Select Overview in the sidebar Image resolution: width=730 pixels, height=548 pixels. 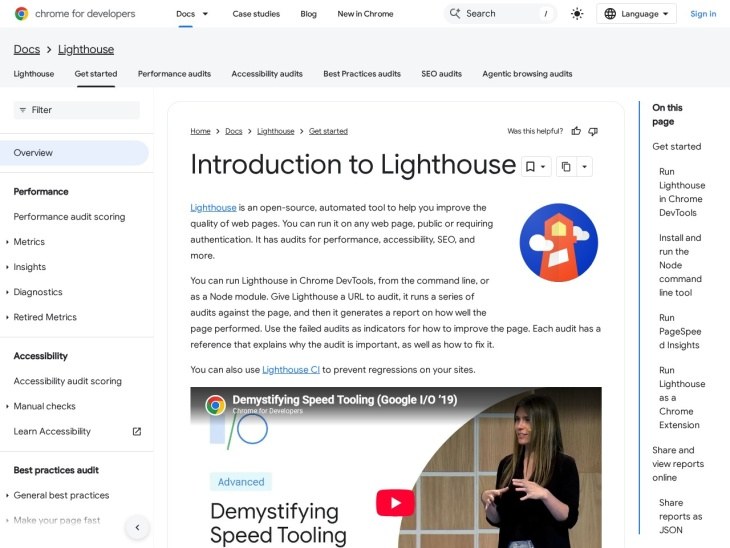pyautogui.click(x=74, y=153)
